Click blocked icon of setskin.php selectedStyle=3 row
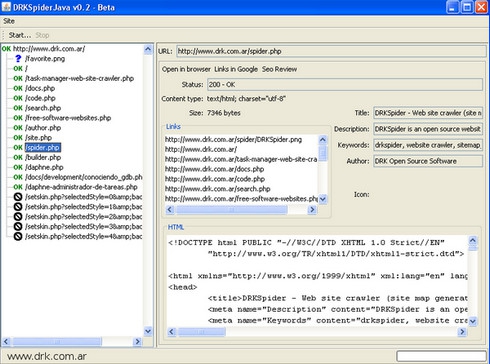Image resolution: width=490 pixels, height=364 pixels. tap(18, 227)
